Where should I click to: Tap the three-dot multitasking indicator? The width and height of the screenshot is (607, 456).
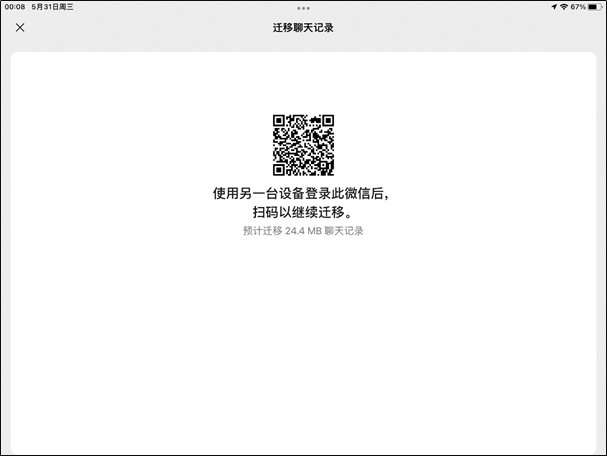click(303, 8)
